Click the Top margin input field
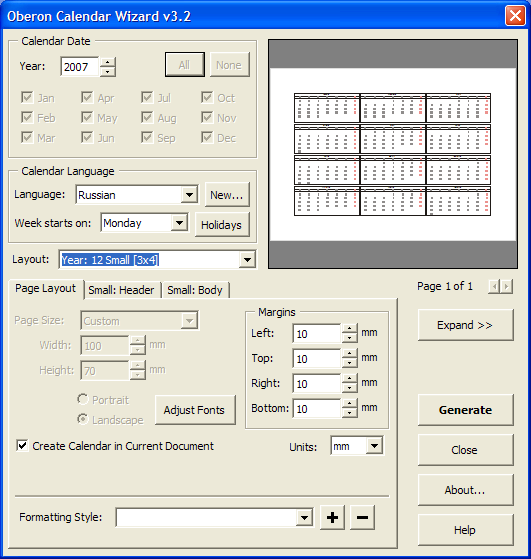Viewport: 531px width, 559px height. coord(317,358)
